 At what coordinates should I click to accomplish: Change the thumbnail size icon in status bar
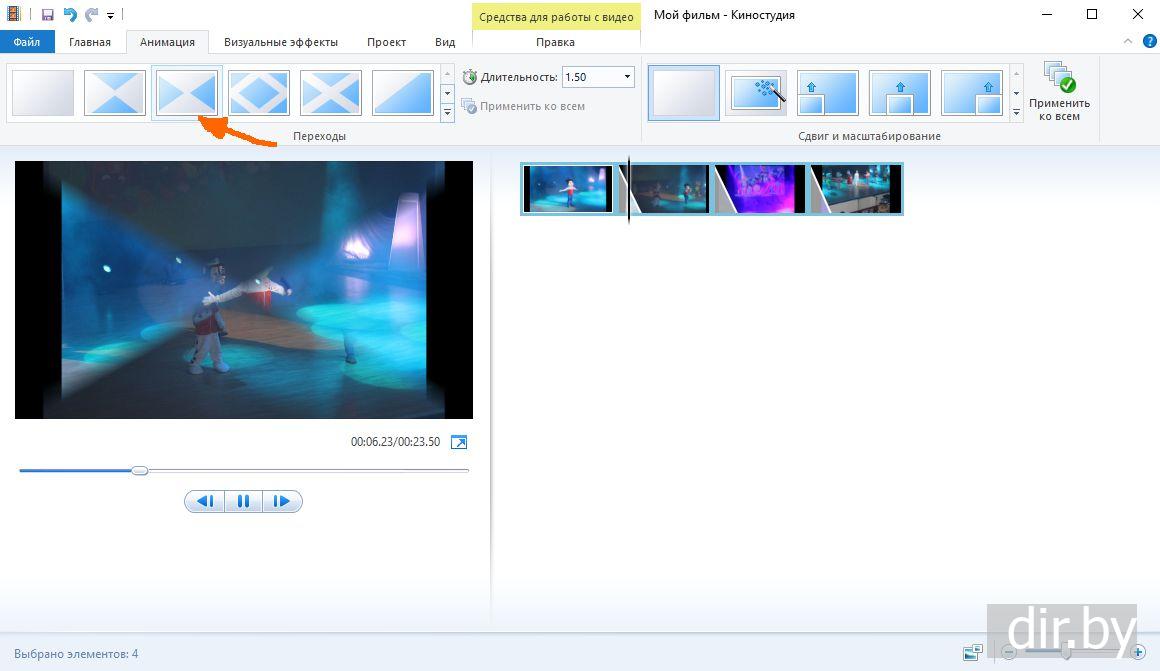pyautogui.click(x=972, y=653)
